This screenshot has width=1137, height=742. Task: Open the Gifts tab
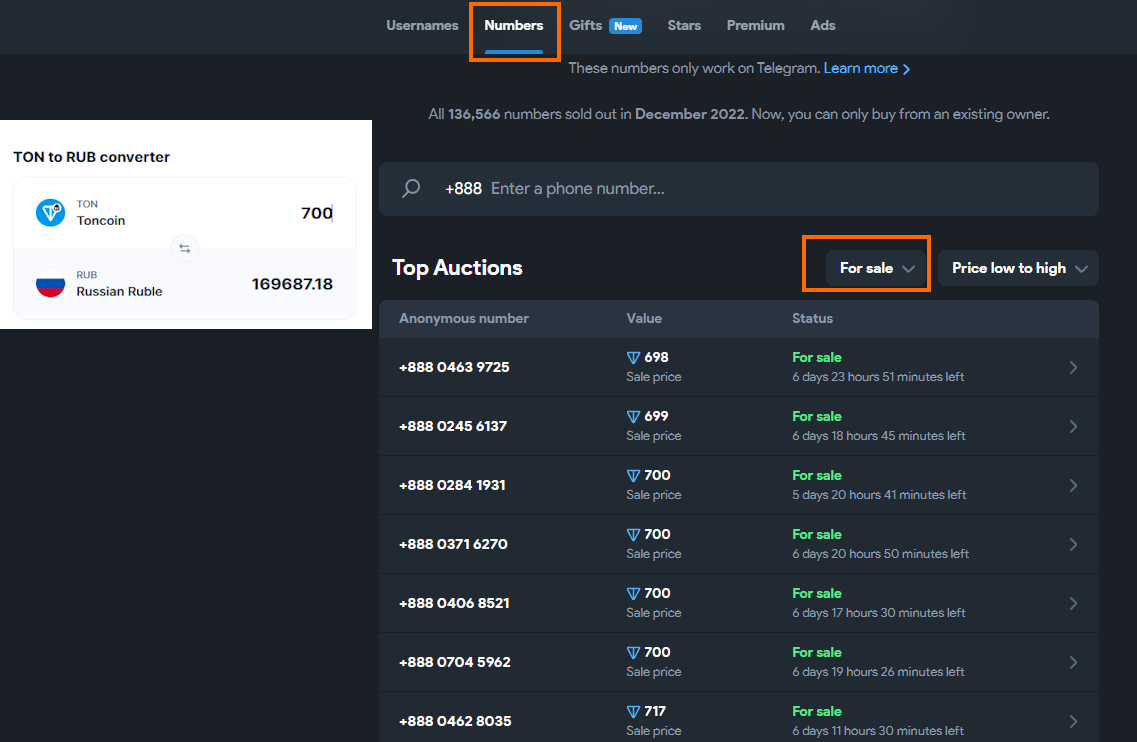(586, 25)
